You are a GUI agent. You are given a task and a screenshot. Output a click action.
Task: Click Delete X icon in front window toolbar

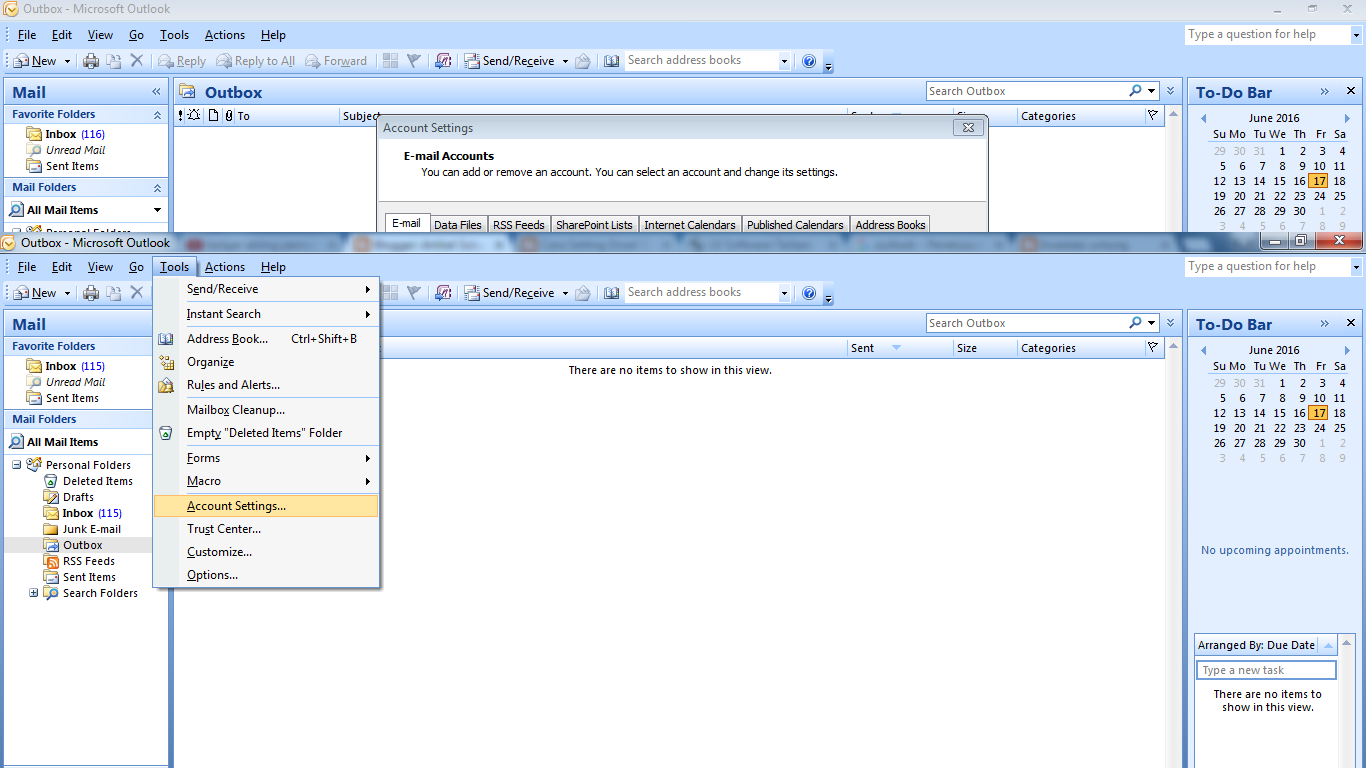click(x=137, y=293)
